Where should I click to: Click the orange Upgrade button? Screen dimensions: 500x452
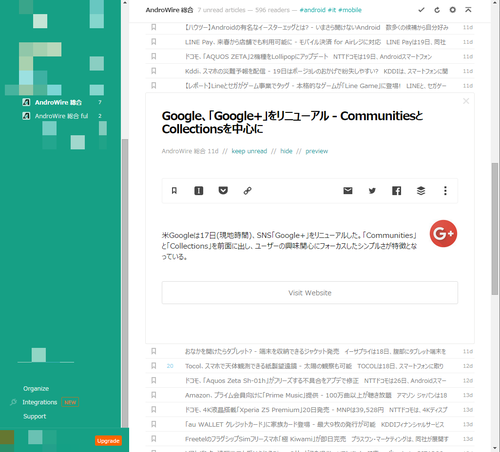click(x=108, y=441)
